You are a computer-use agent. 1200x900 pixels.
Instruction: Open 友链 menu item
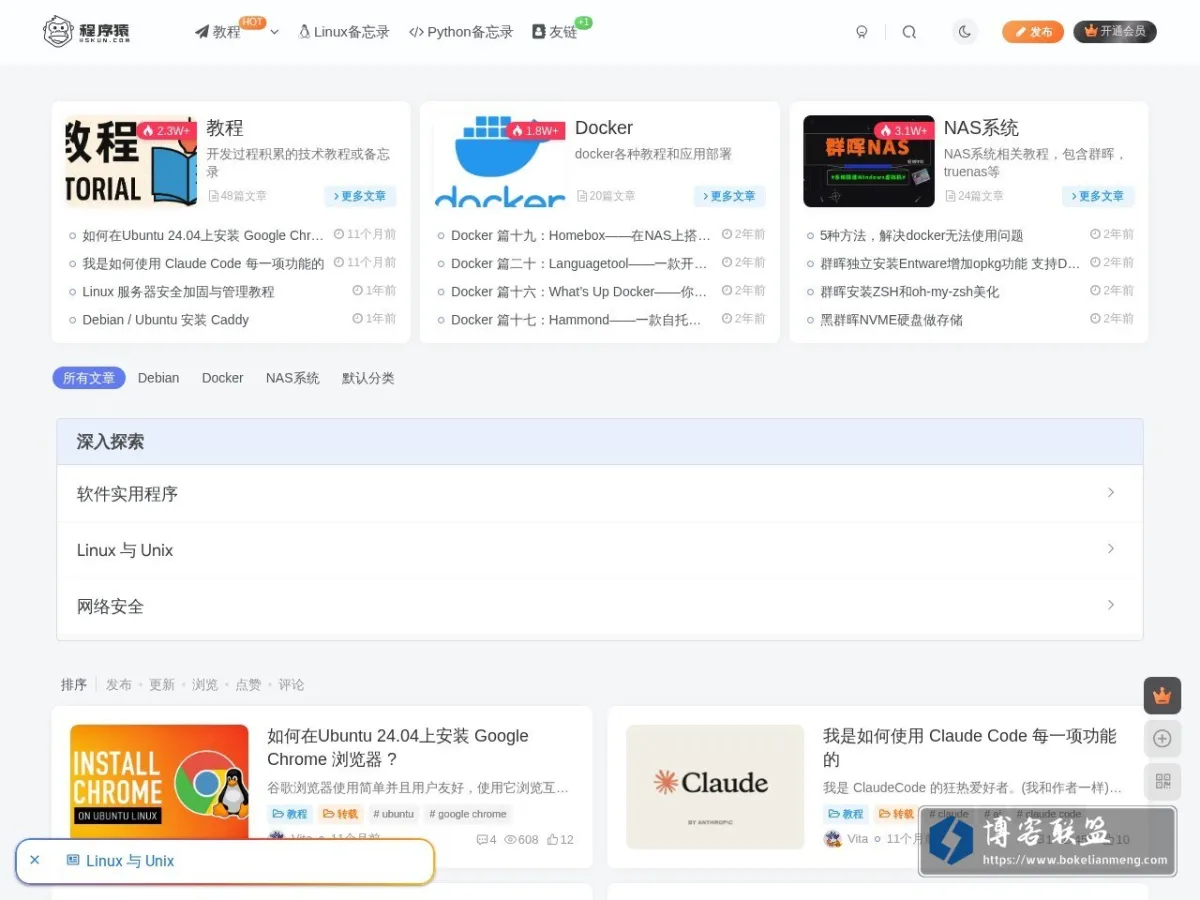555,32
